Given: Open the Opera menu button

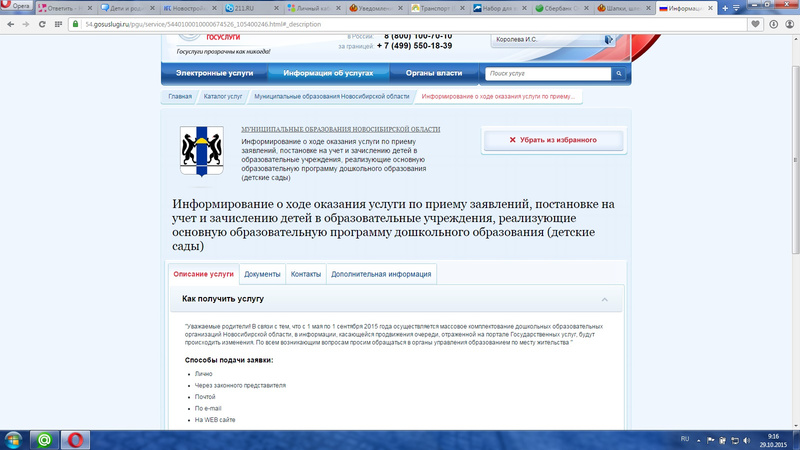Looking at the screenshot, I should click(16, 6).
